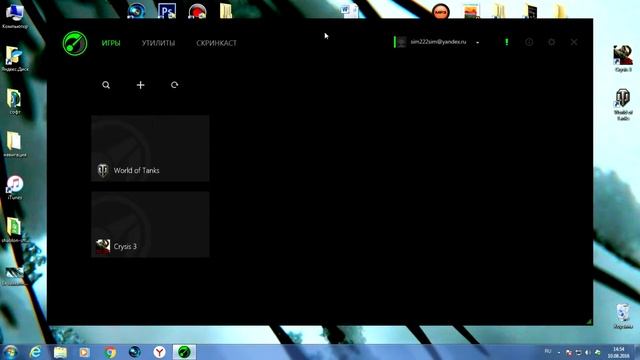
Task: Click the 14:54 taskbar clock
Action: (619, 352)
